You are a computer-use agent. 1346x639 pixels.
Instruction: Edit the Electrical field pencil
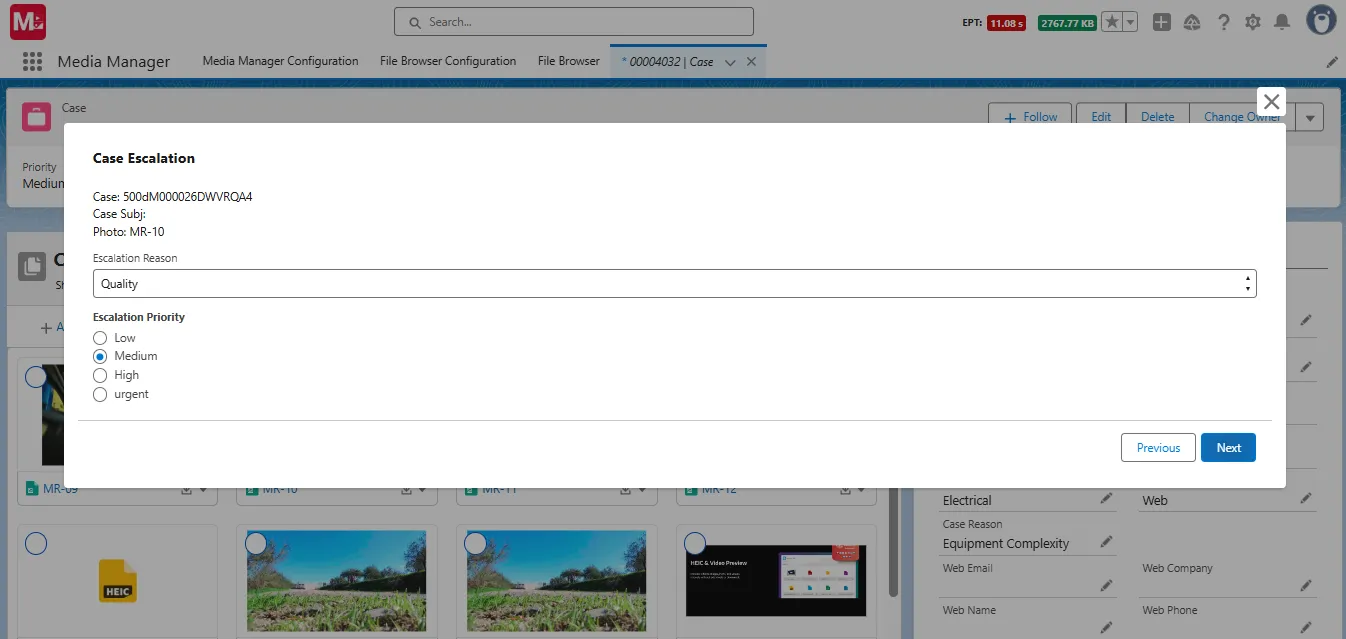click(1106, 498)
